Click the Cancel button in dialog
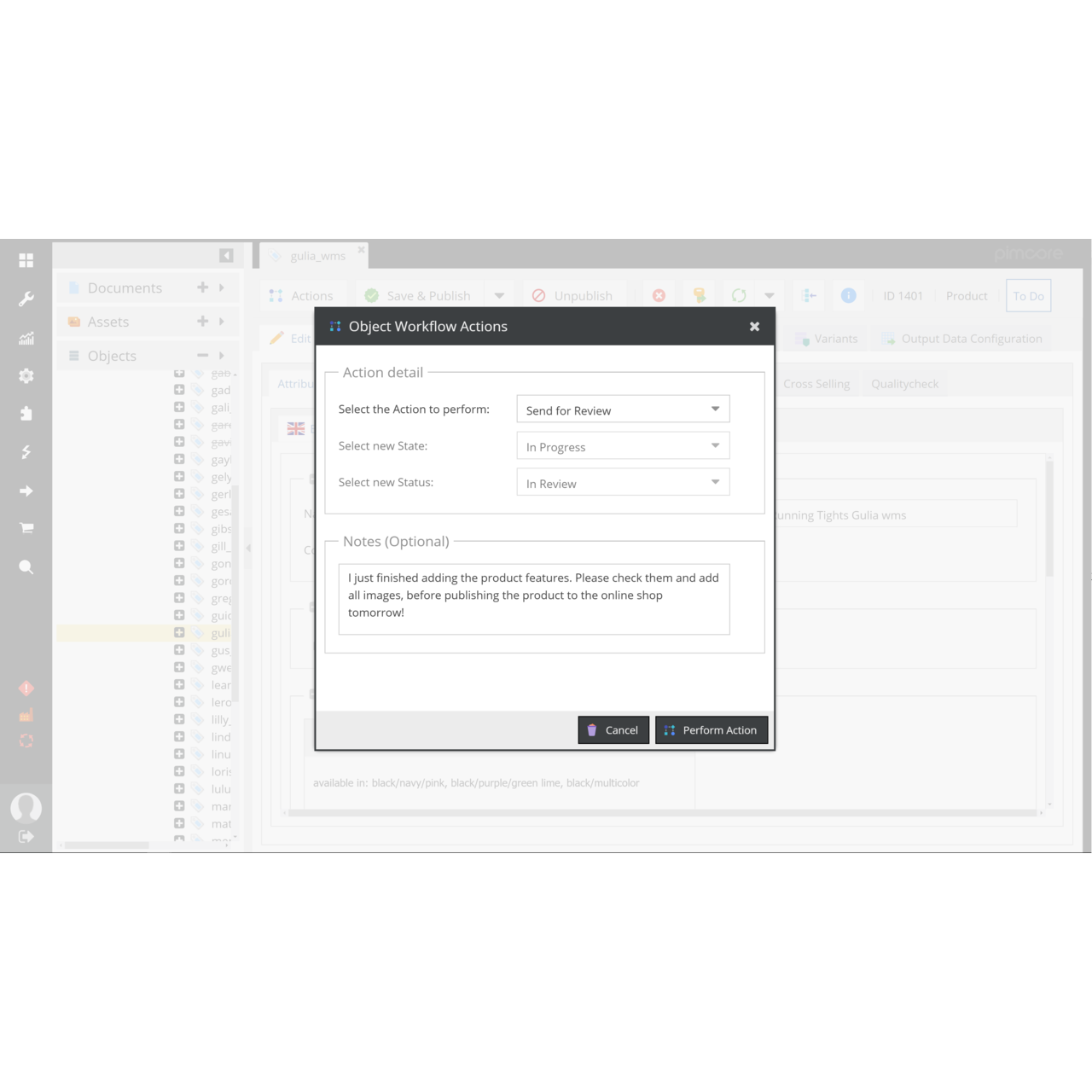The height and width of the screenshot is (1092, 1092). click(613, 730)
